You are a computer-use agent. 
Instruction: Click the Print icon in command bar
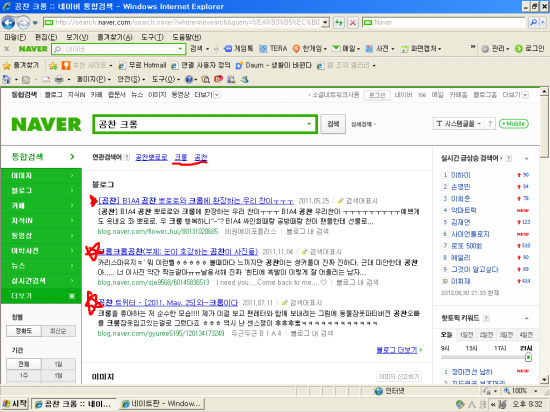[59, 80]
